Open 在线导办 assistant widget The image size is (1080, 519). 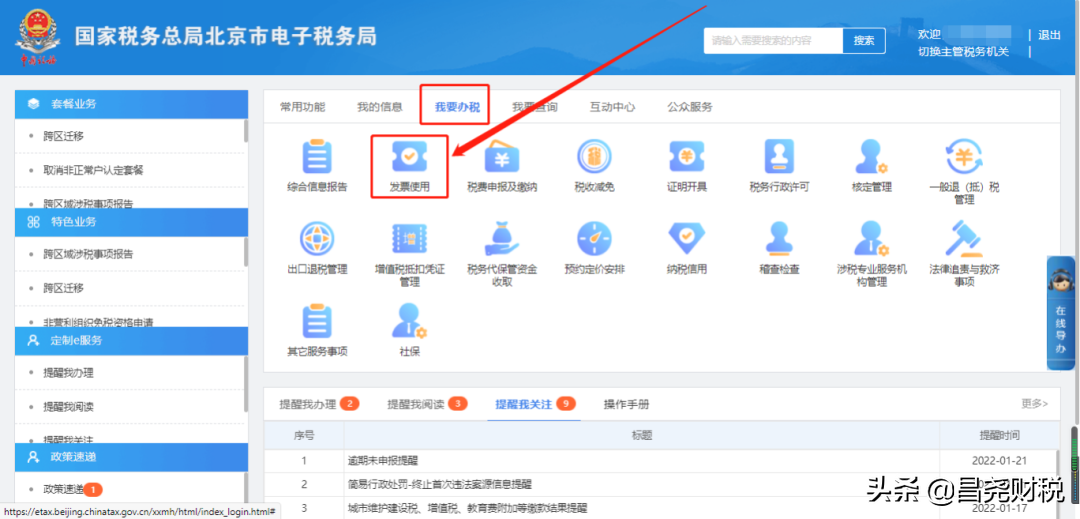[x=1061, y=313]
